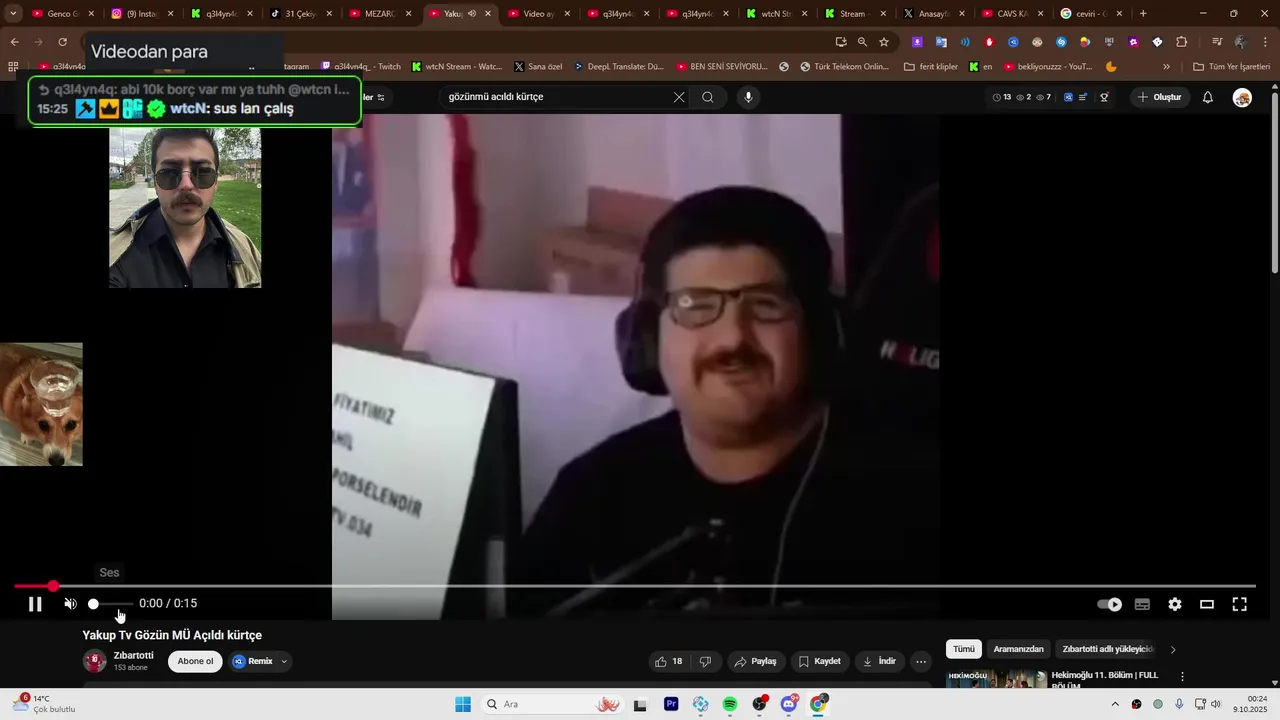The height and width of the screenshot is (720, 1280).
Task: Open the Chrome three-dot menu
Action: tap(1266, 42)
